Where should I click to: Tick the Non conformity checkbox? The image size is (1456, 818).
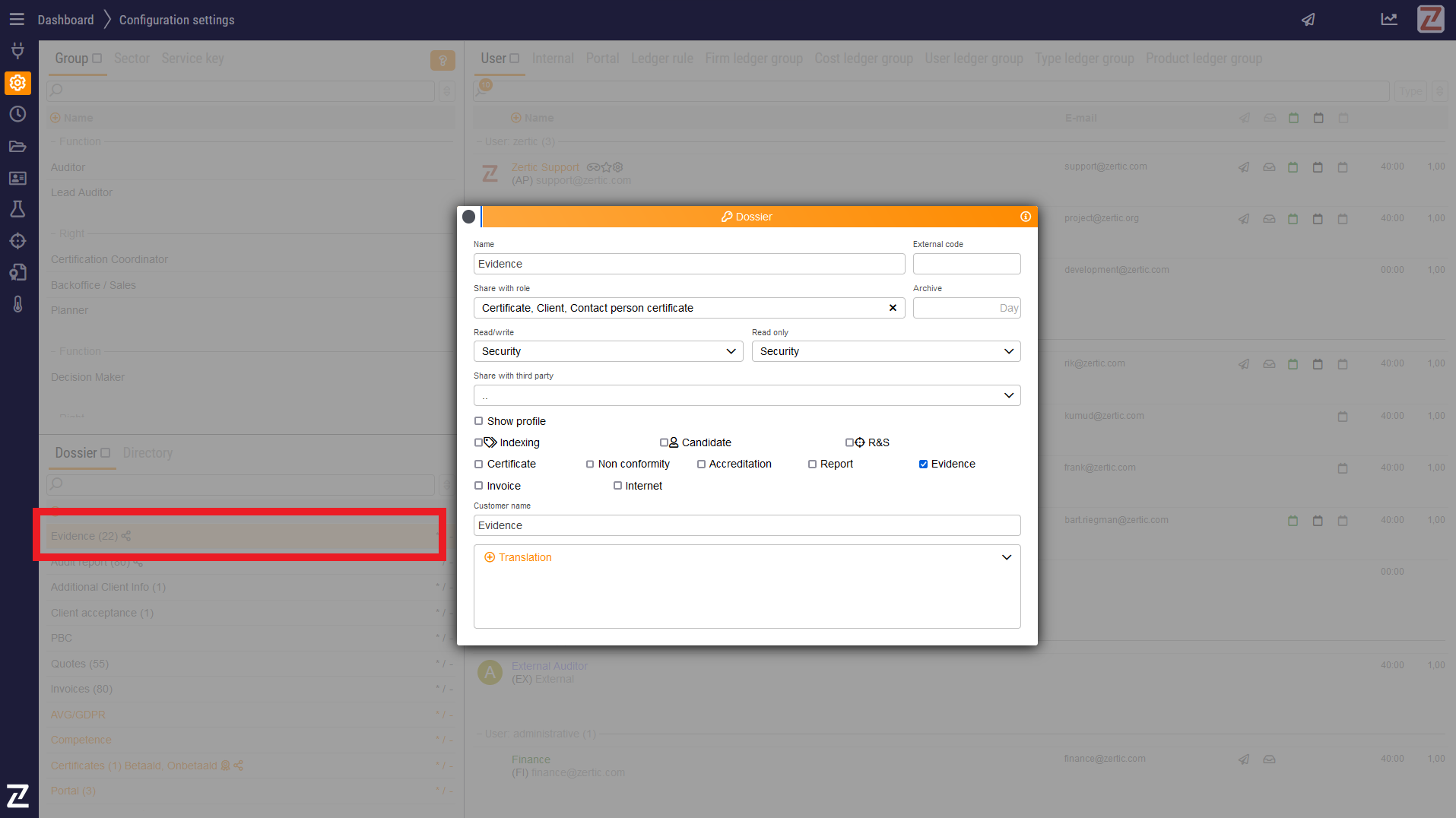[x=590, y=464]
